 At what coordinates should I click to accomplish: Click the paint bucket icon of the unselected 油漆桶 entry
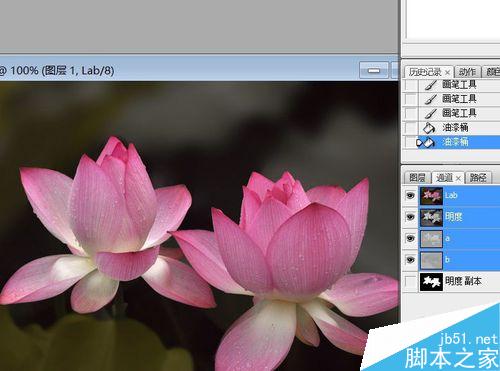[x=429, y=128]
